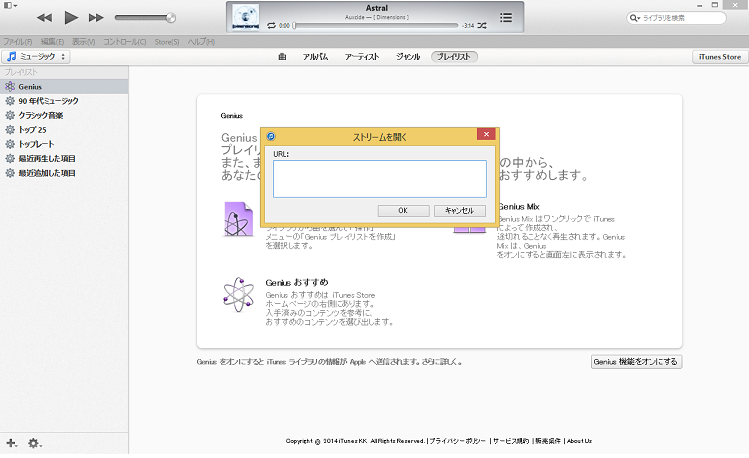749x458 pixels.
Task: Click the Astral song title in player
Action: [x=377, y=8]
